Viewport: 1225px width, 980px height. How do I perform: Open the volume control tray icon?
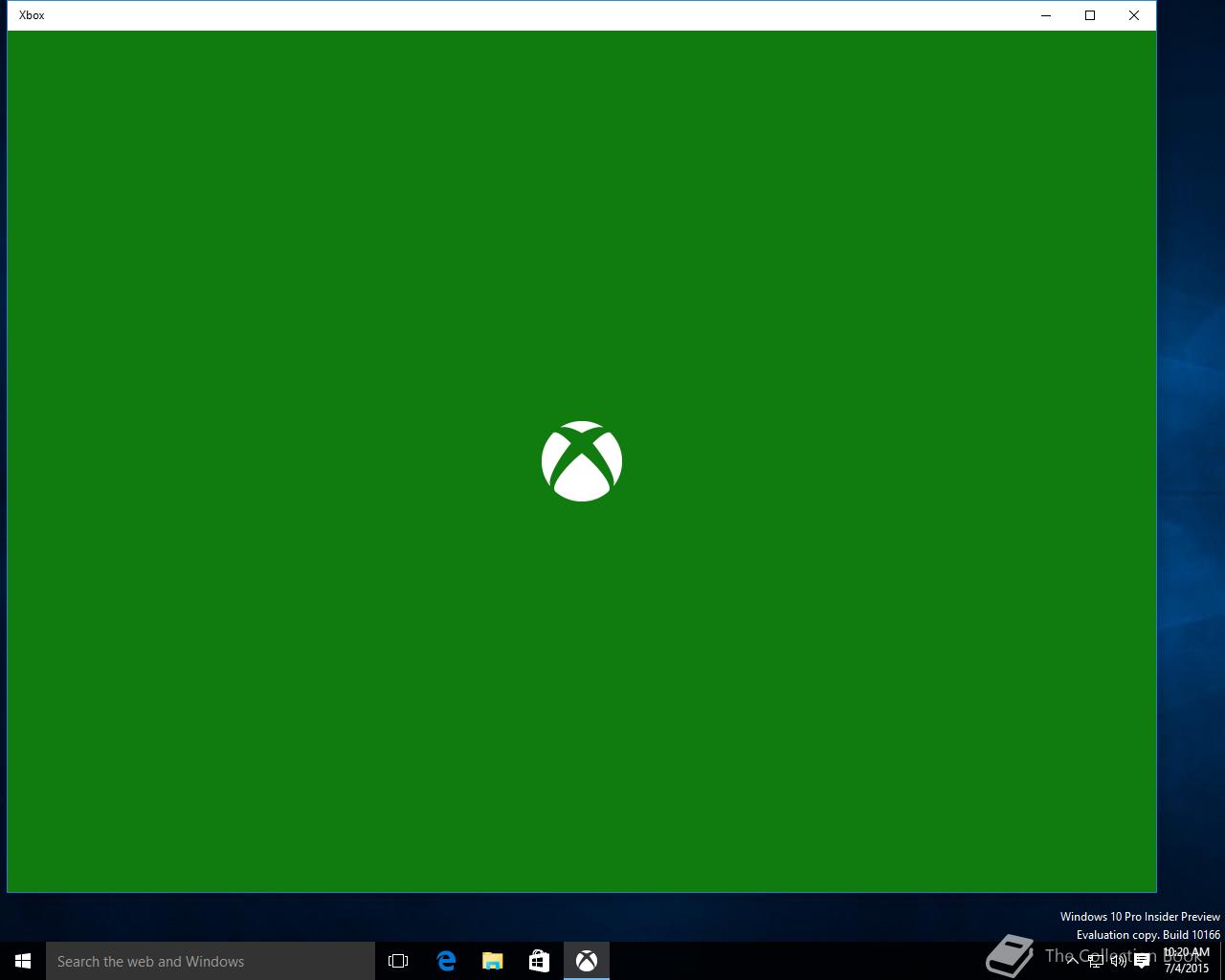point(1119,961)
